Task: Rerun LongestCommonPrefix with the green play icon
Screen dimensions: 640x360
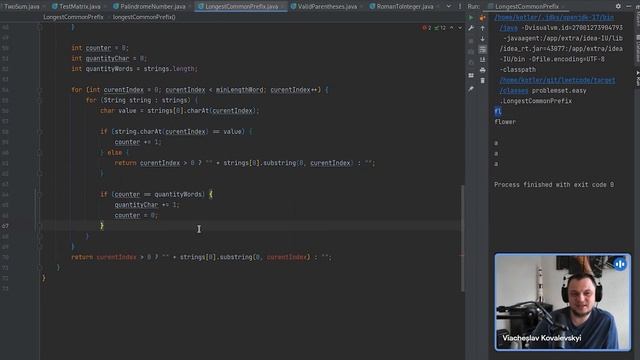Action: pyautogui.click(x=471, y=18)
